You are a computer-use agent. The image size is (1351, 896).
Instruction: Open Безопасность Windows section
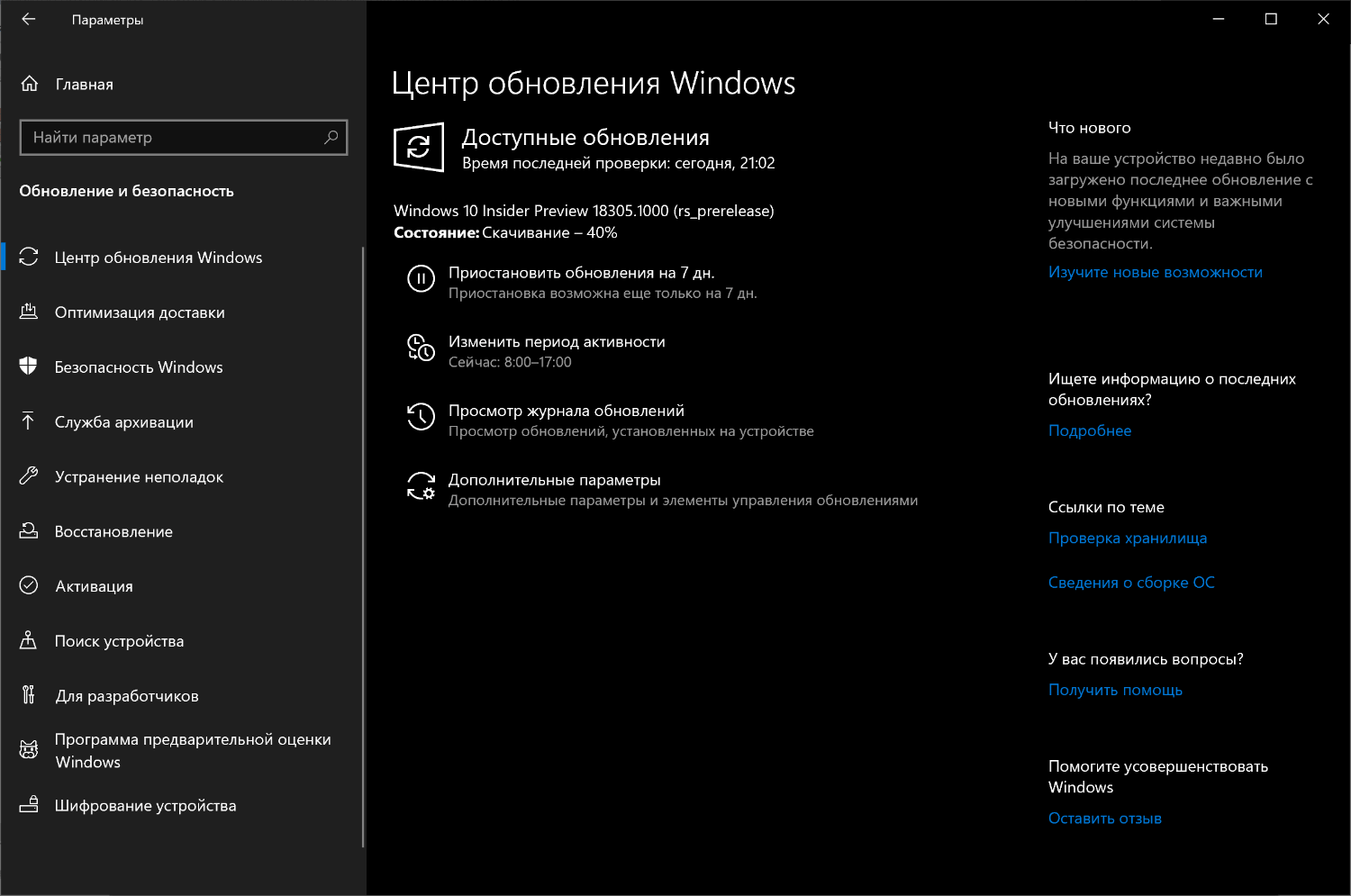pyautogui.click(x=139, y=367)
